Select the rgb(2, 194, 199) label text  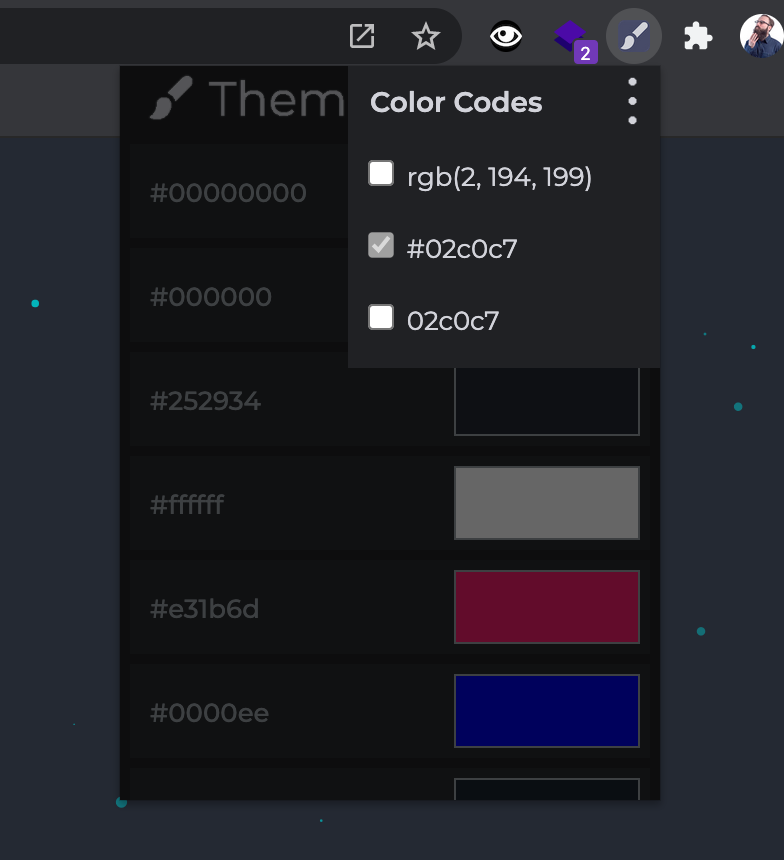coord(499,177)
